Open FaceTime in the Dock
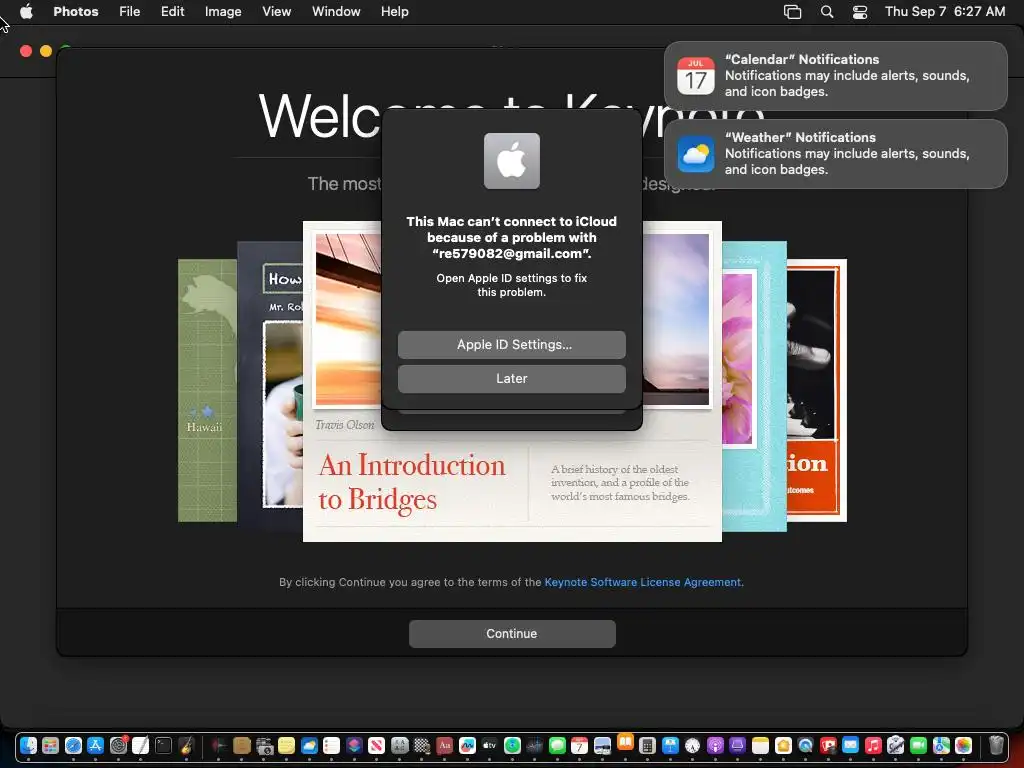1024x768 pixels. (x=918, y=745)
